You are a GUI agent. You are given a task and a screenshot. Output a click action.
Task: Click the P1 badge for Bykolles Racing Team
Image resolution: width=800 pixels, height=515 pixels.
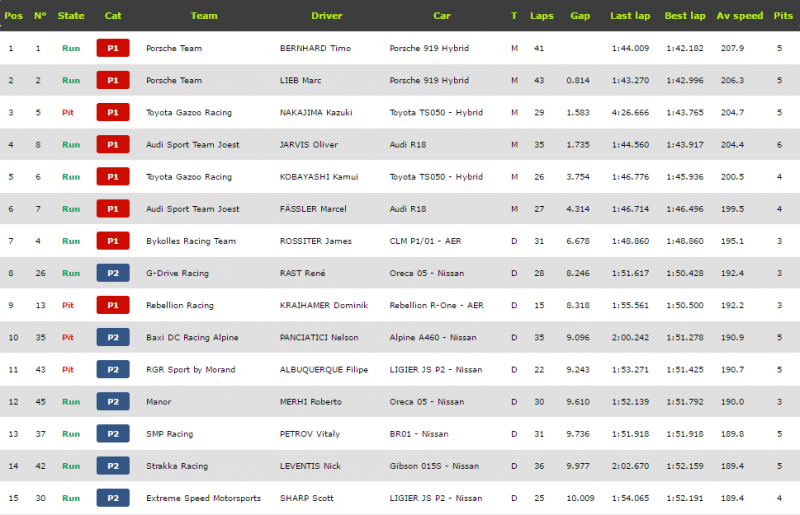(113, 241)
